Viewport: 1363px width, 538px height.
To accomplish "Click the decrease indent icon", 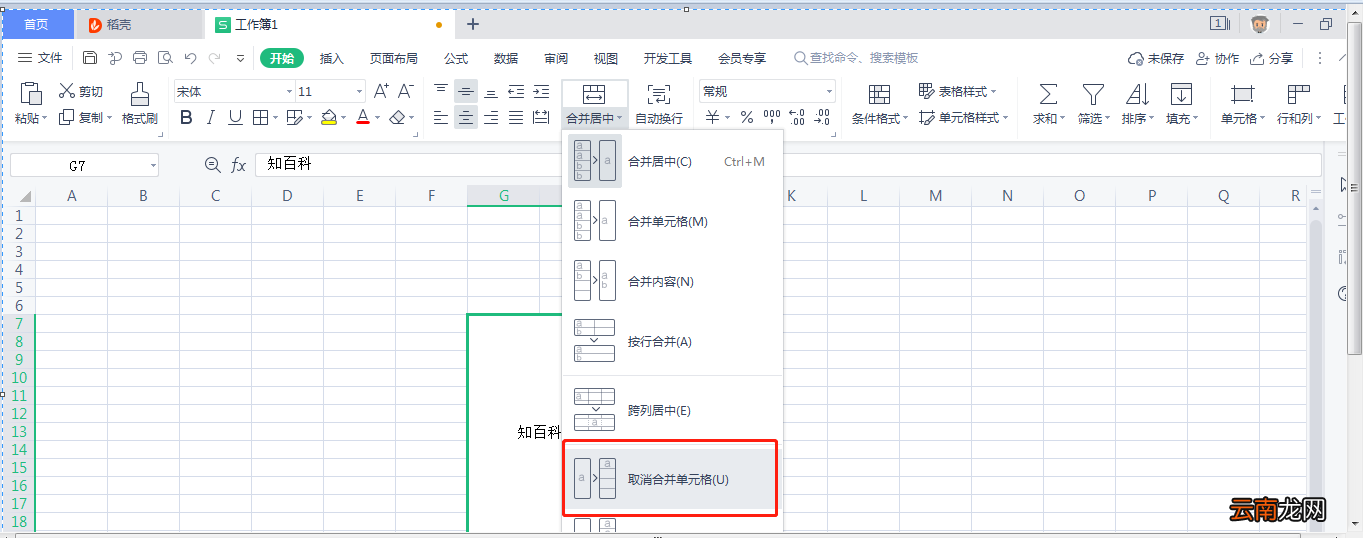I will (x=516, y=91).
